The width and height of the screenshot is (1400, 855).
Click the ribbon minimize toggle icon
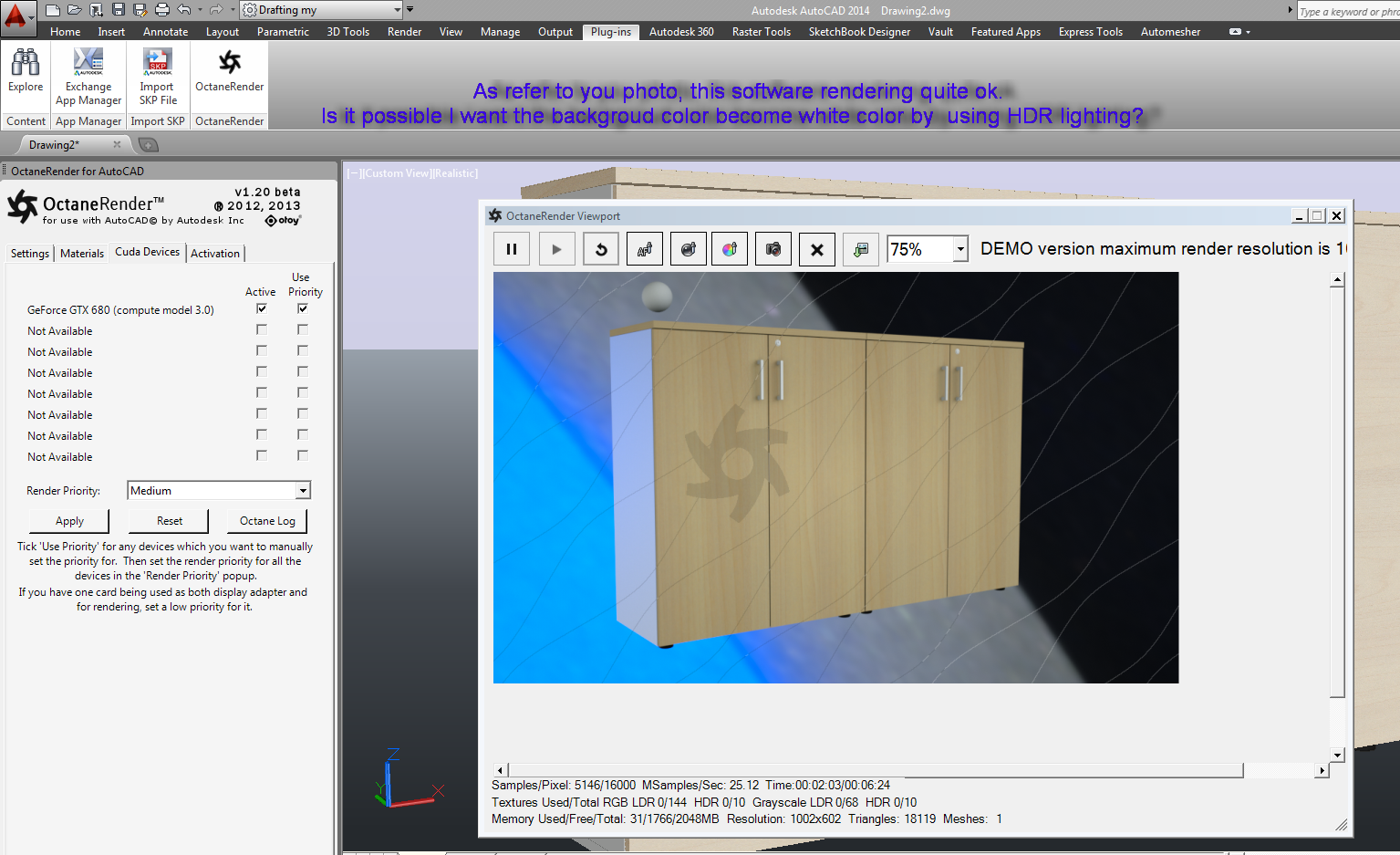coord(1235,32)
